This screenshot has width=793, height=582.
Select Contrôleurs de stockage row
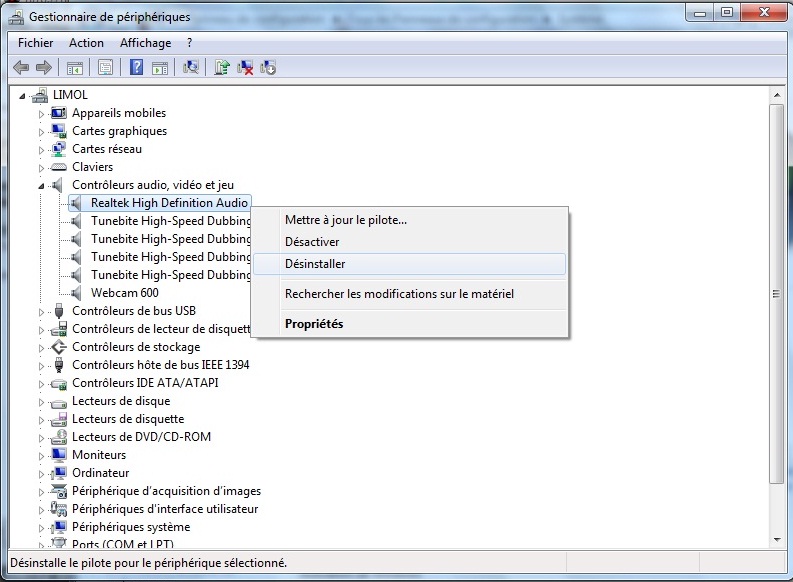[x=136, y=347]
